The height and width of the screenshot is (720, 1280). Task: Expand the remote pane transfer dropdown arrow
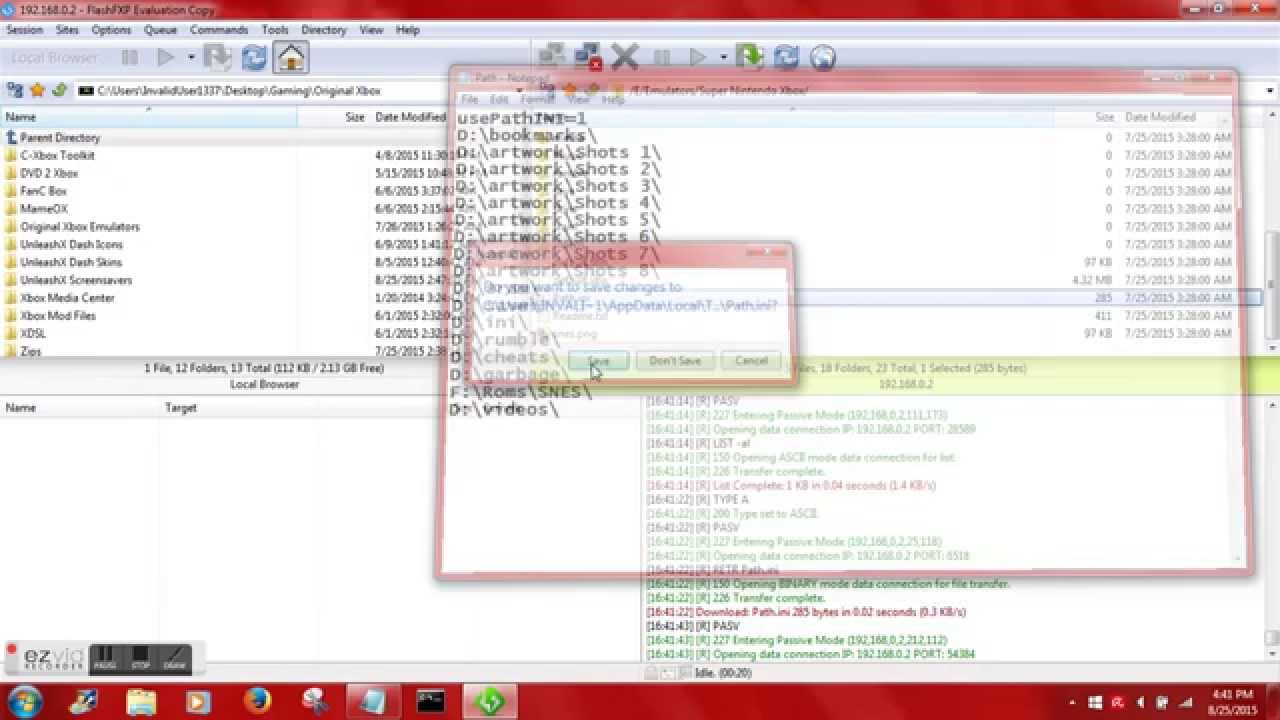tap(722, 58)
